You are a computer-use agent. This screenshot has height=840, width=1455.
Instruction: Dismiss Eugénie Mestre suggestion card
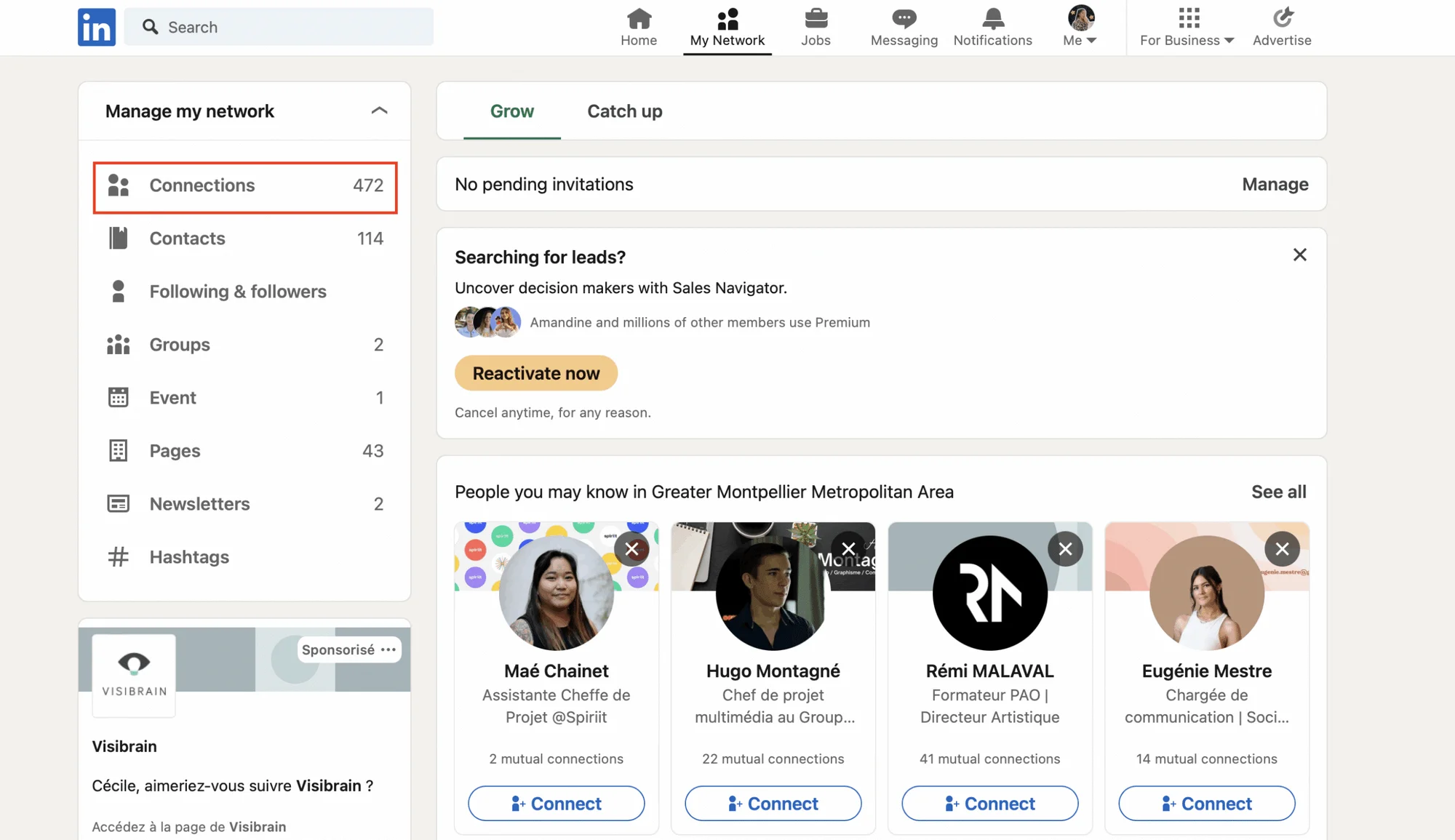pyautogui.click(x=1282, y=549)
